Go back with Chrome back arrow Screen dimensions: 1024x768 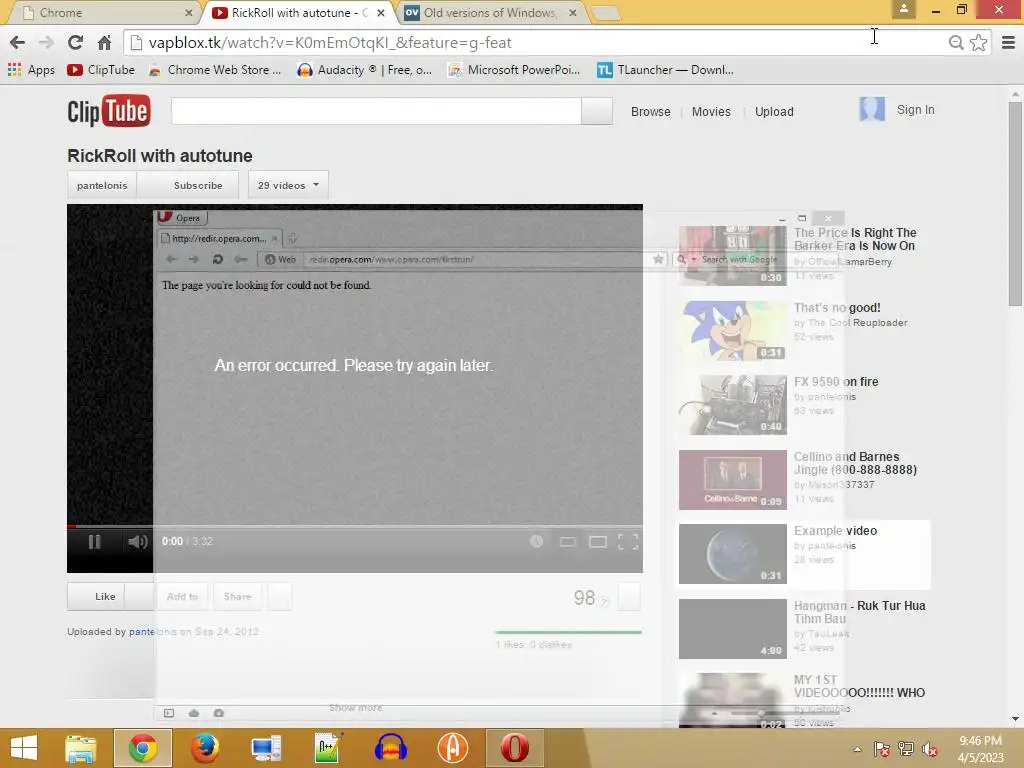[18, 42]
